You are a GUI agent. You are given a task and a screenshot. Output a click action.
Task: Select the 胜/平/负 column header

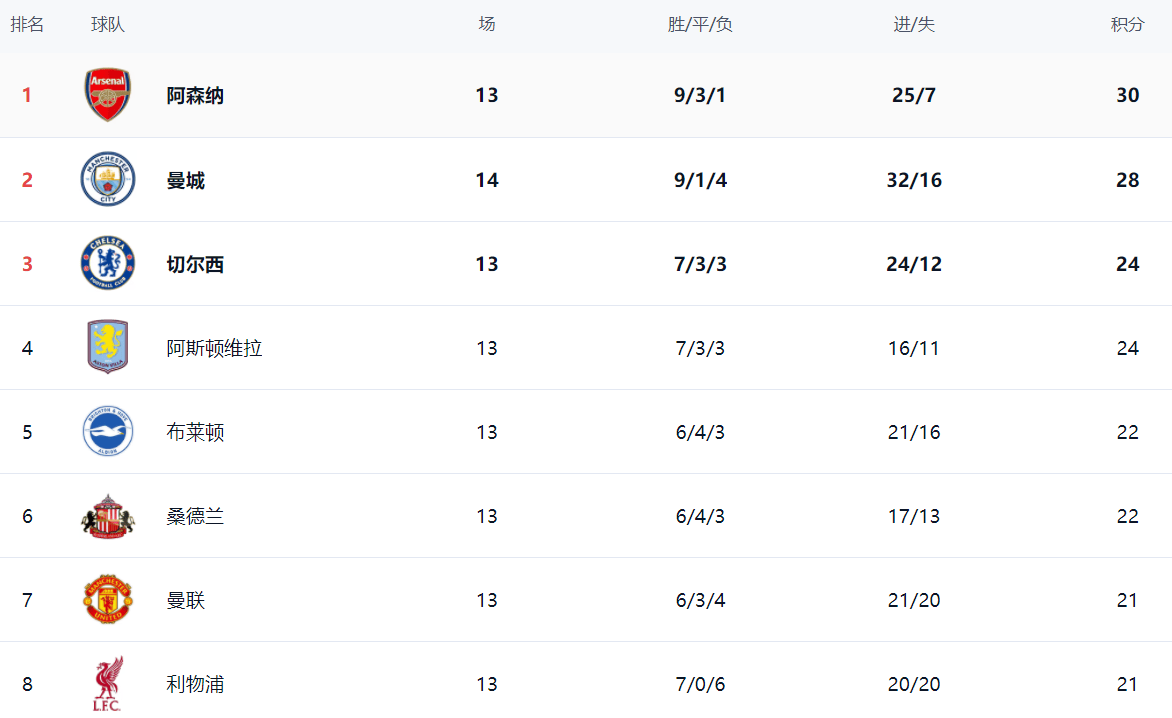(x=700, y=25)
